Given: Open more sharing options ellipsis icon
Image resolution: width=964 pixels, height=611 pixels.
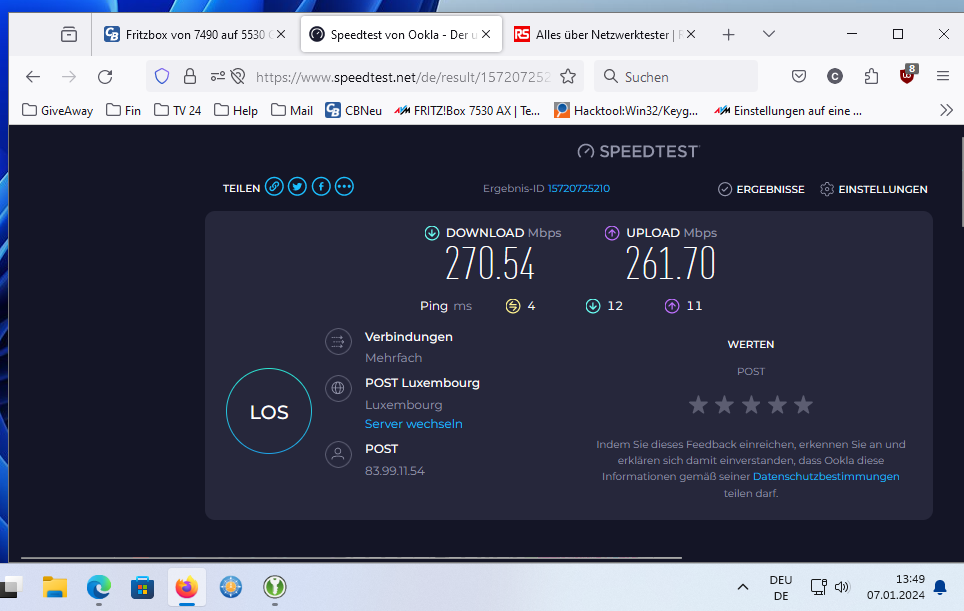Looking at the screenshot, I should 344,186.
